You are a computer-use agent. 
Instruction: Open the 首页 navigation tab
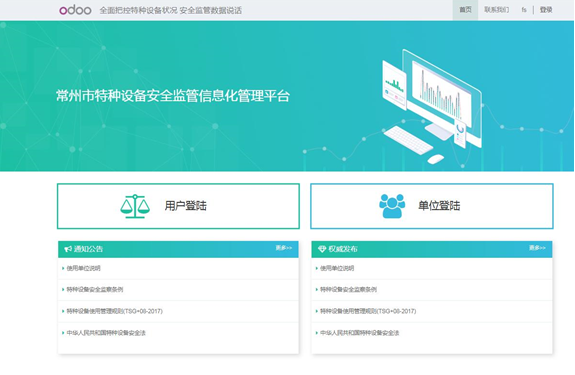coord(465,10)
